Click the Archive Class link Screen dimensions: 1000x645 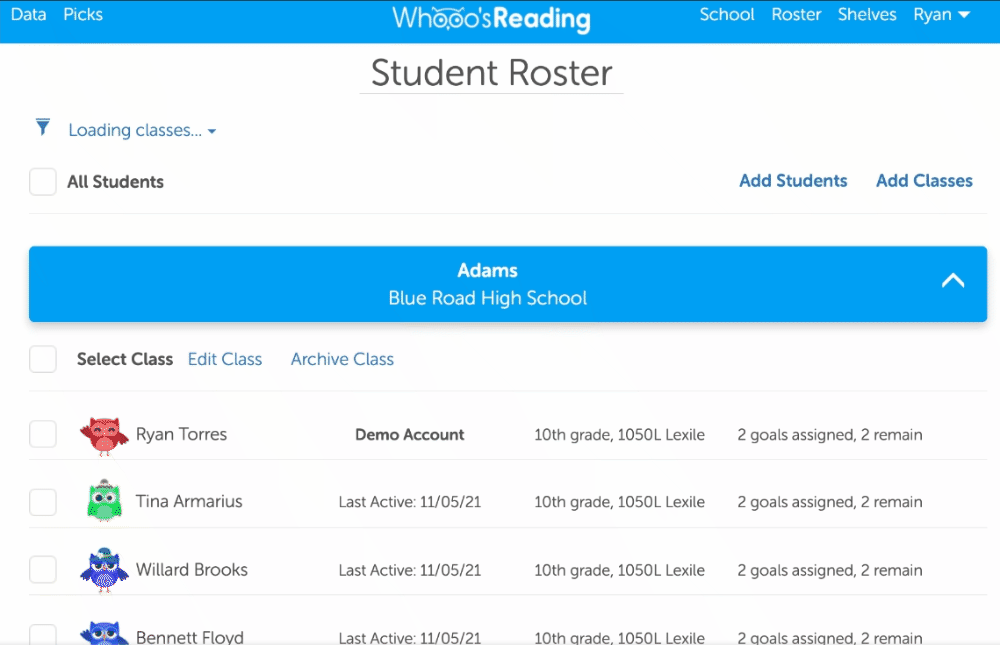342,359
